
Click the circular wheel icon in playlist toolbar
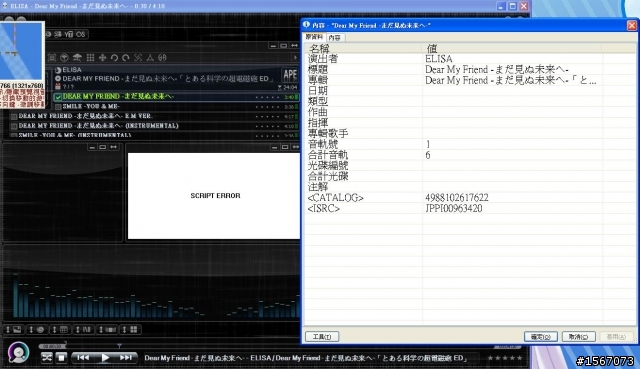(64, 58)
